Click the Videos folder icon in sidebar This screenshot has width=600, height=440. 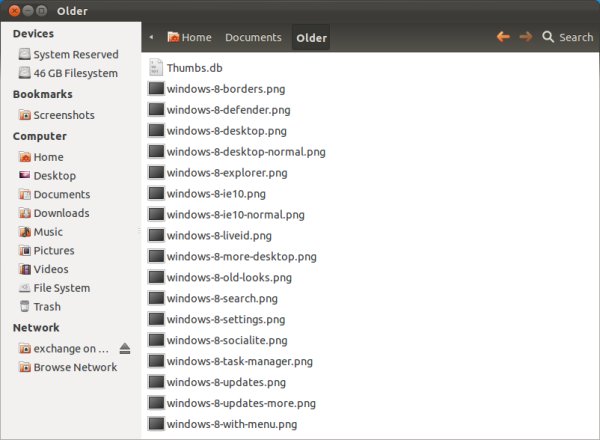point(25,269)
